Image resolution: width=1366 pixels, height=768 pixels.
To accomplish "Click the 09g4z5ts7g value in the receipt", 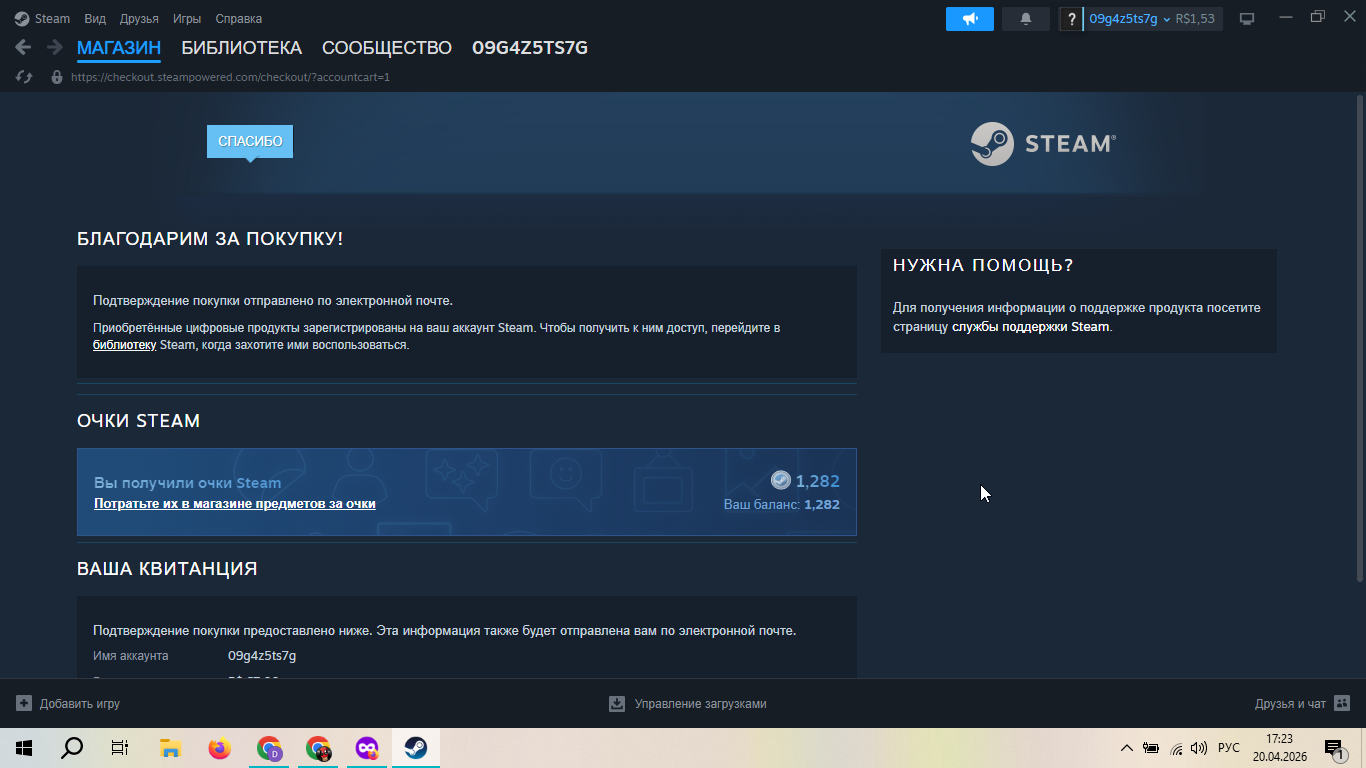I will click(262, 656).
